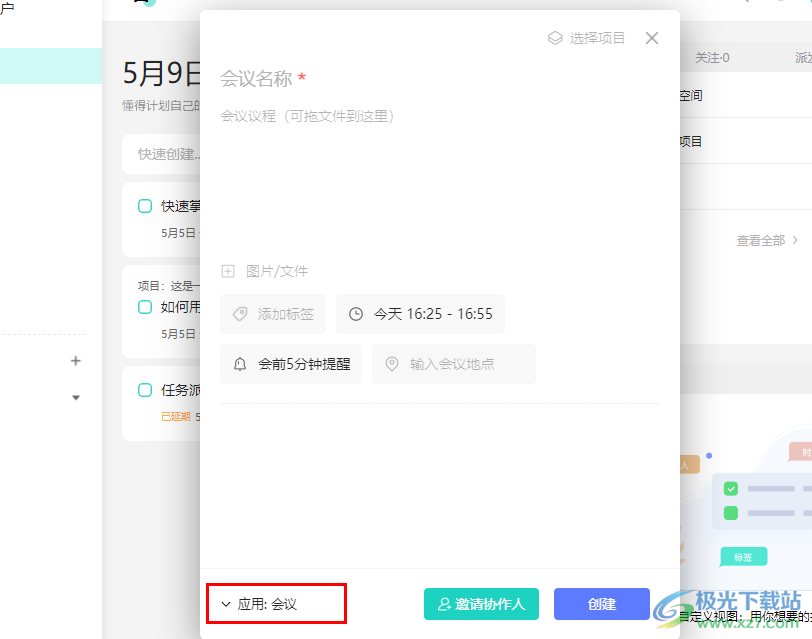Click 邀请协作人 button
This screenshot has height=639, width=812.
(482, 604)
